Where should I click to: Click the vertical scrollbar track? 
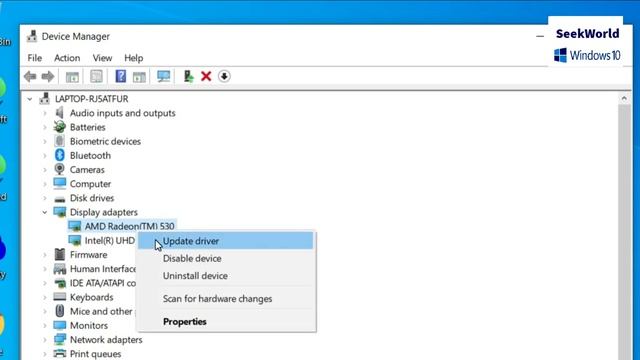(x=624, y=232)
